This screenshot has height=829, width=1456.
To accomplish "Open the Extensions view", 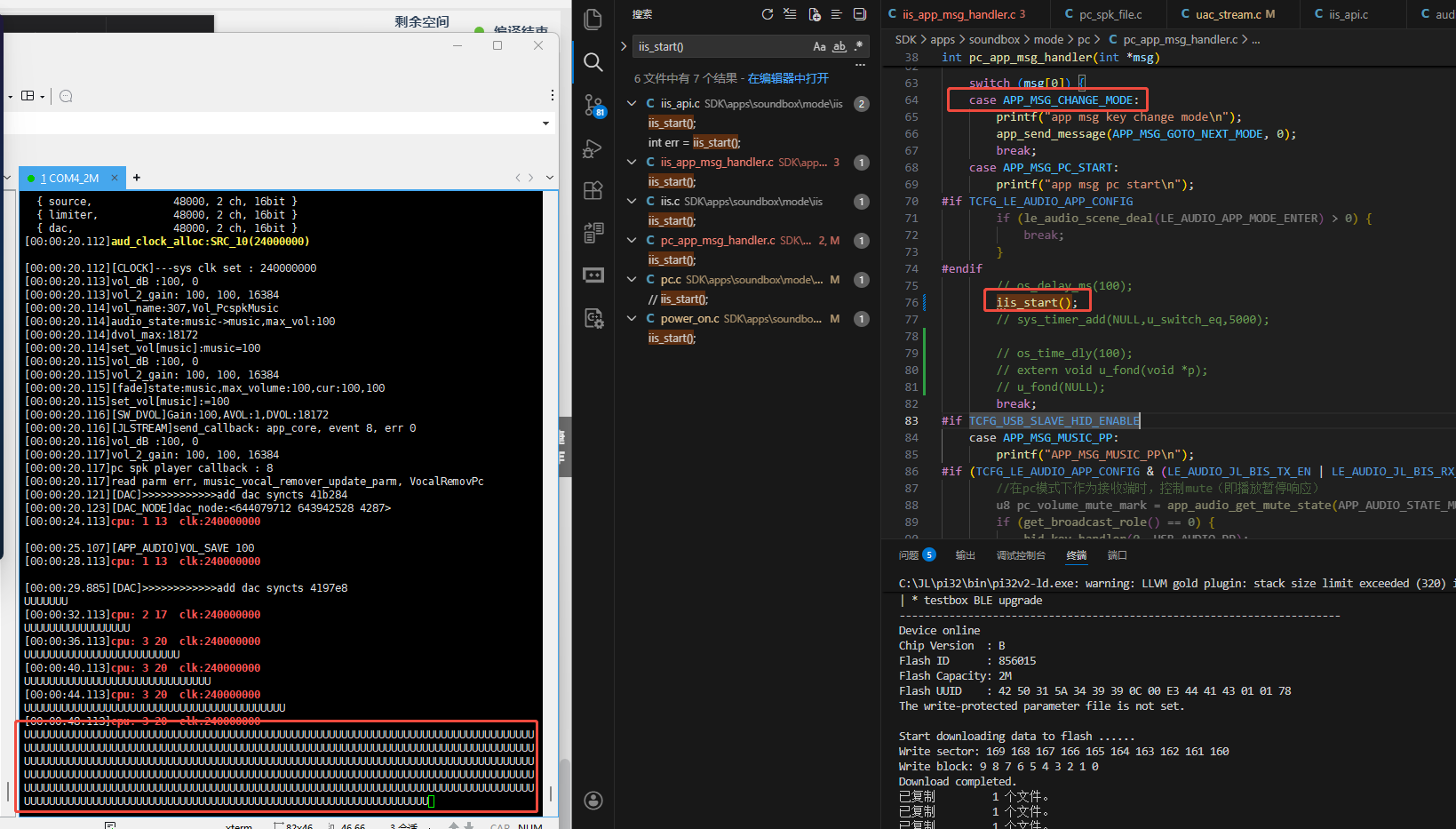I will pyautogui.click(x=593, y=190).
